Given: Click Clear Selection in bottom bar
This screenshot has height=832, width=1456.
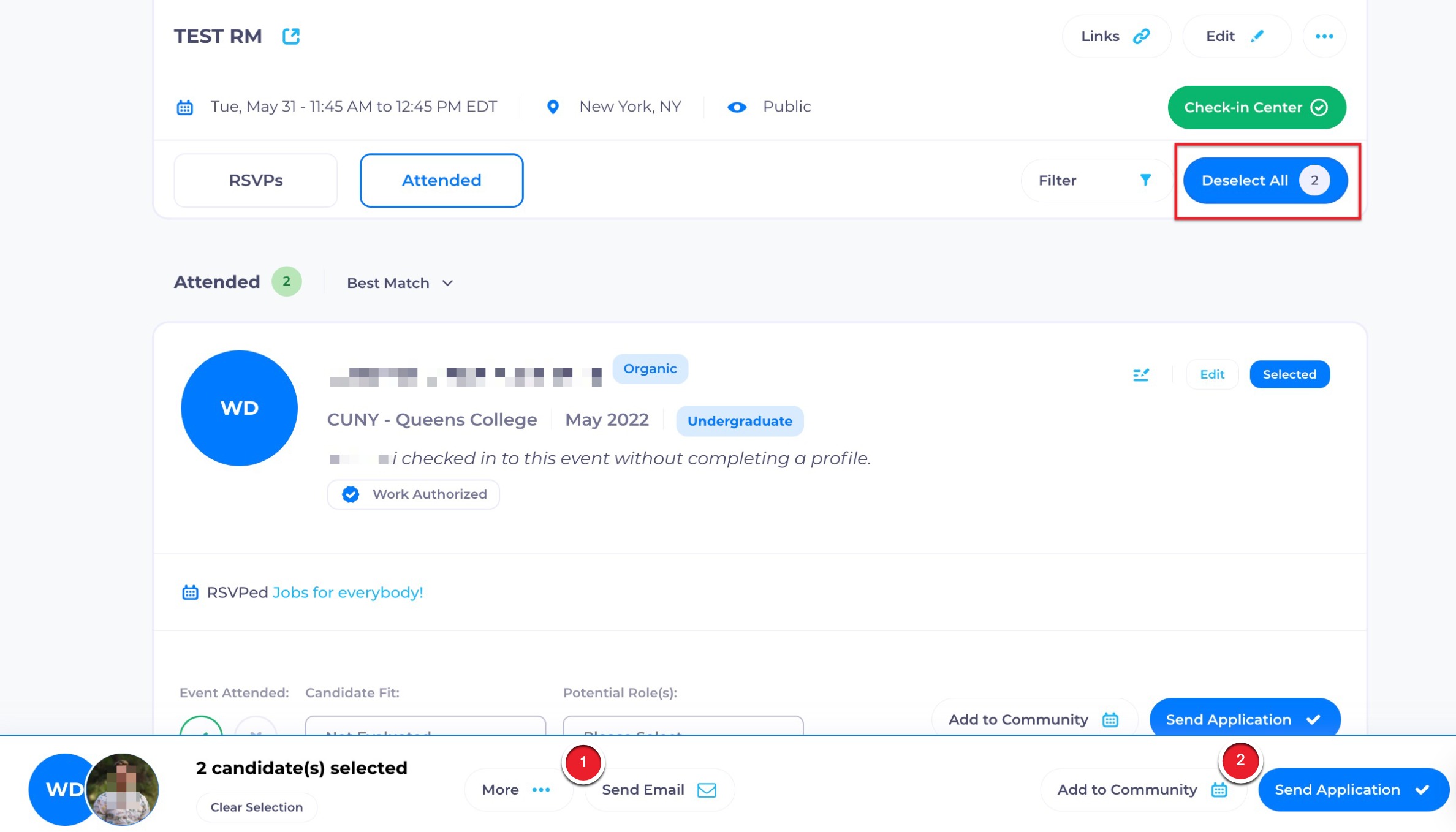Looking at the screenshot, I should pyautogui.click(x=256, y=807).
